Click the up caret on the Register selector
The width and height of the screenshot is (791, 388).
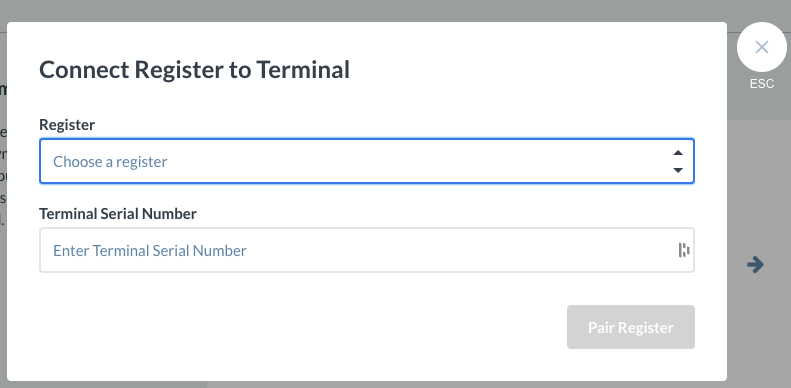(678, 153)
